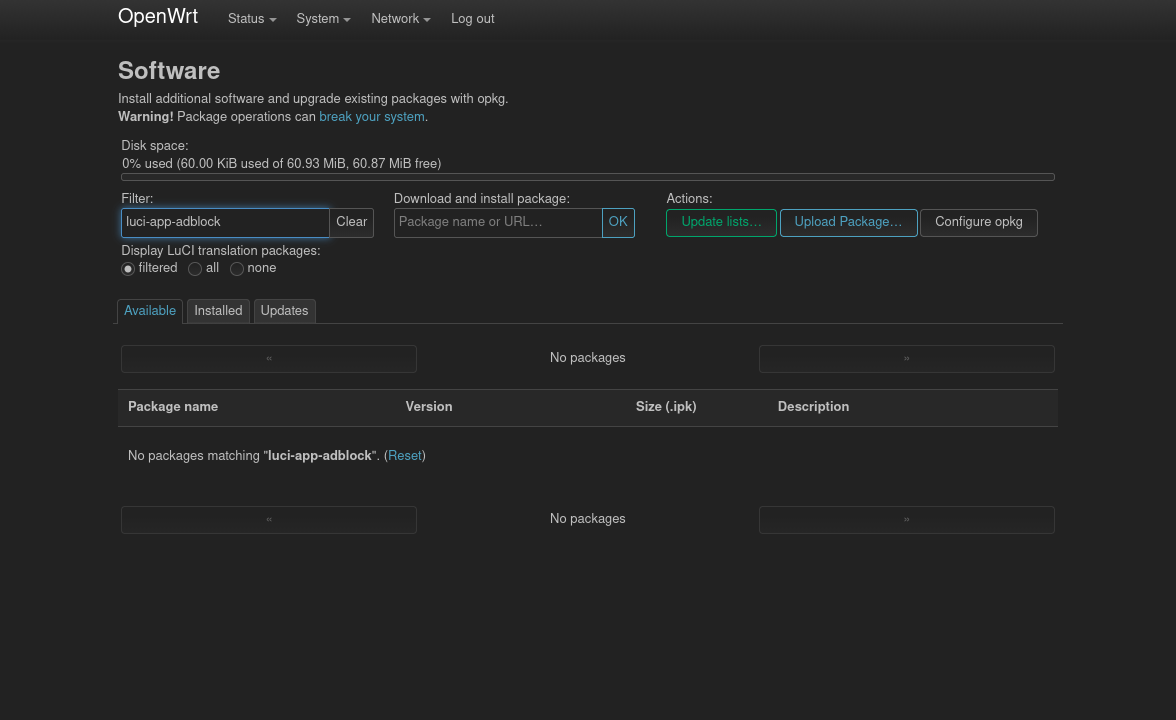Click top 'No packages' pager label
The width and height of the screenshot is (1176, 720).
coord(587,358)
